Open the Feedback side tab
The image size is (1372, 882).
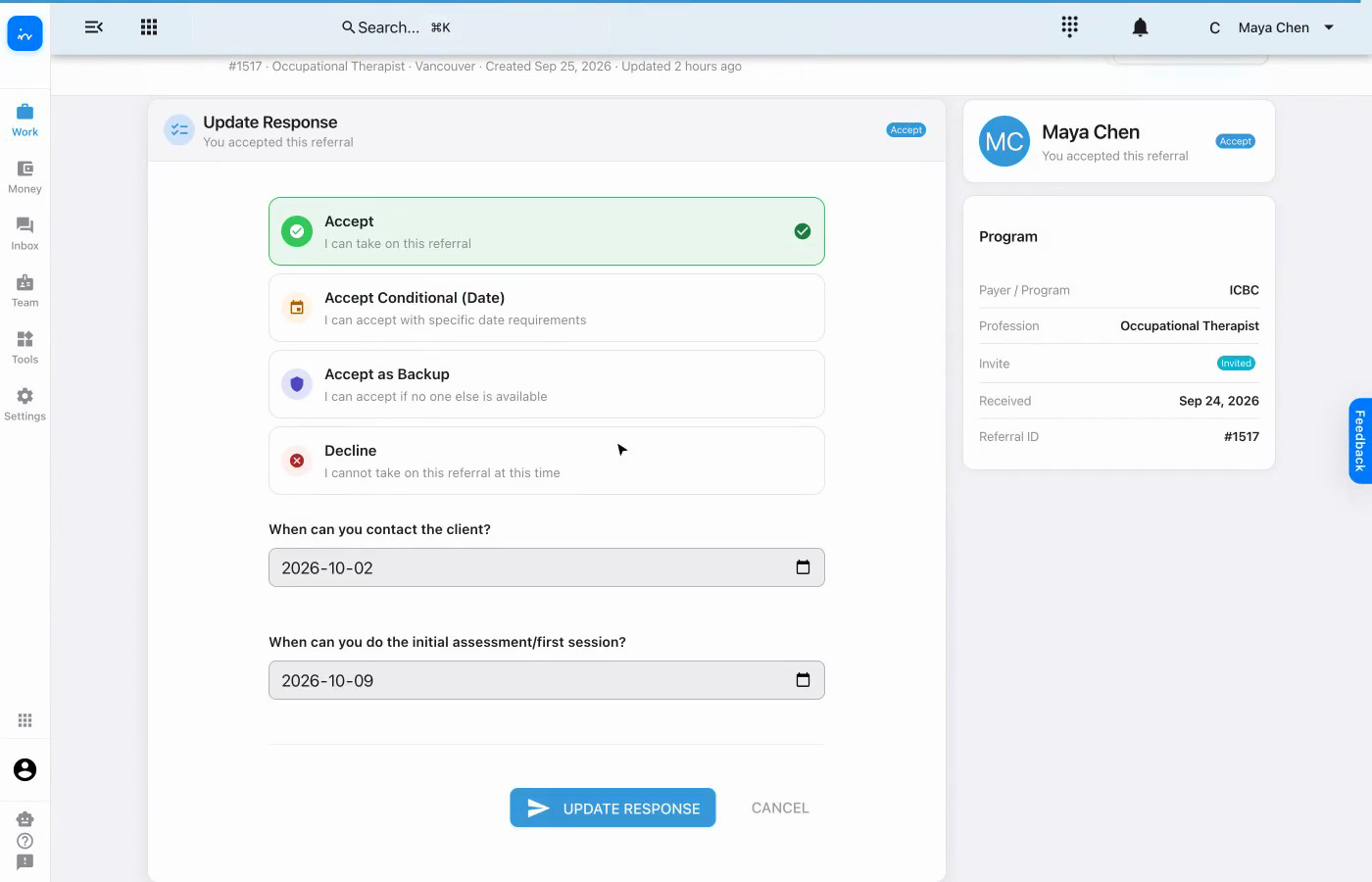click(x=1359, y=441)
